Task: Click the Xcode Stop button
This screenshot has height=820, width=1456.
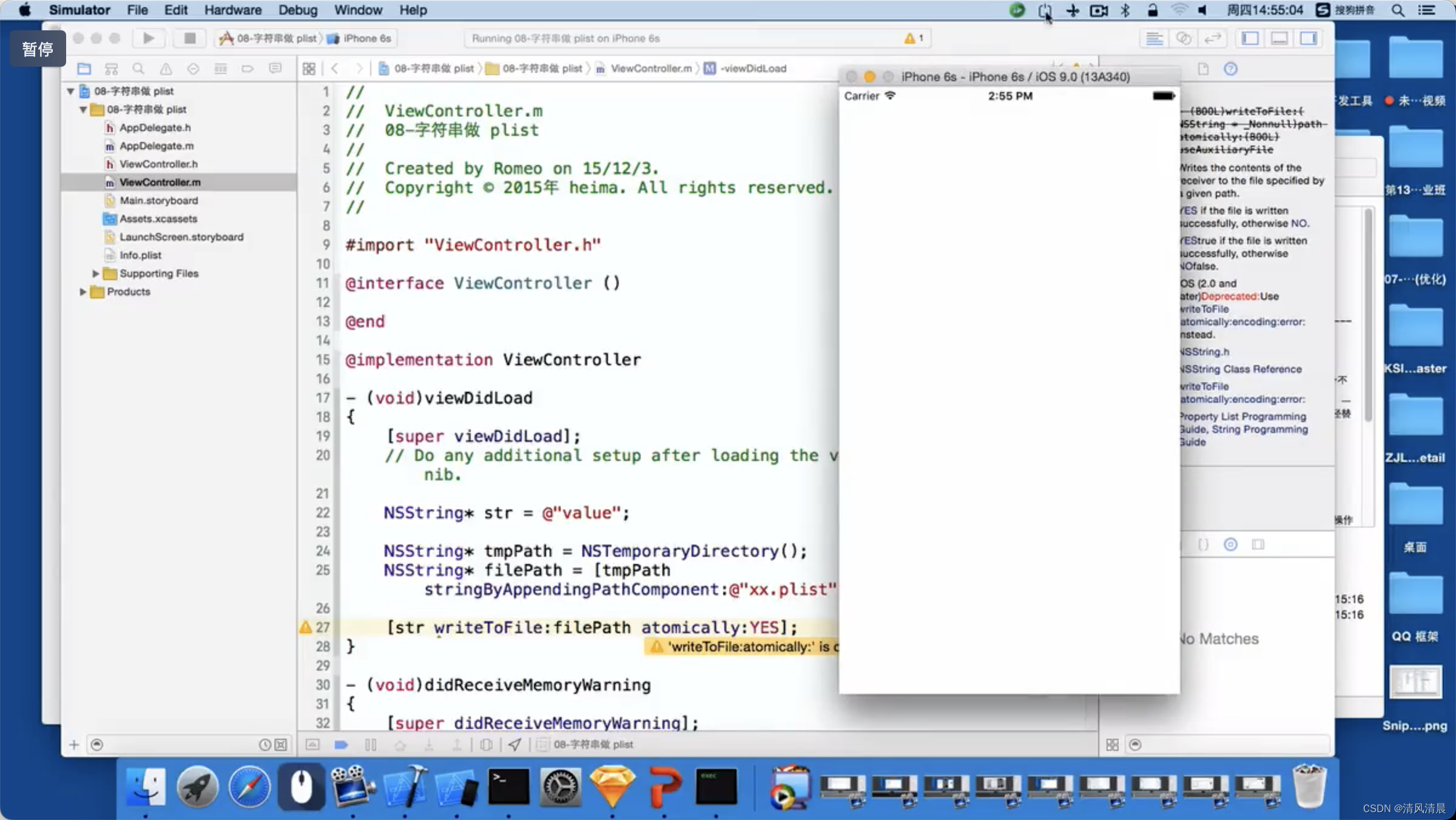Action: [x=190, y=38]
